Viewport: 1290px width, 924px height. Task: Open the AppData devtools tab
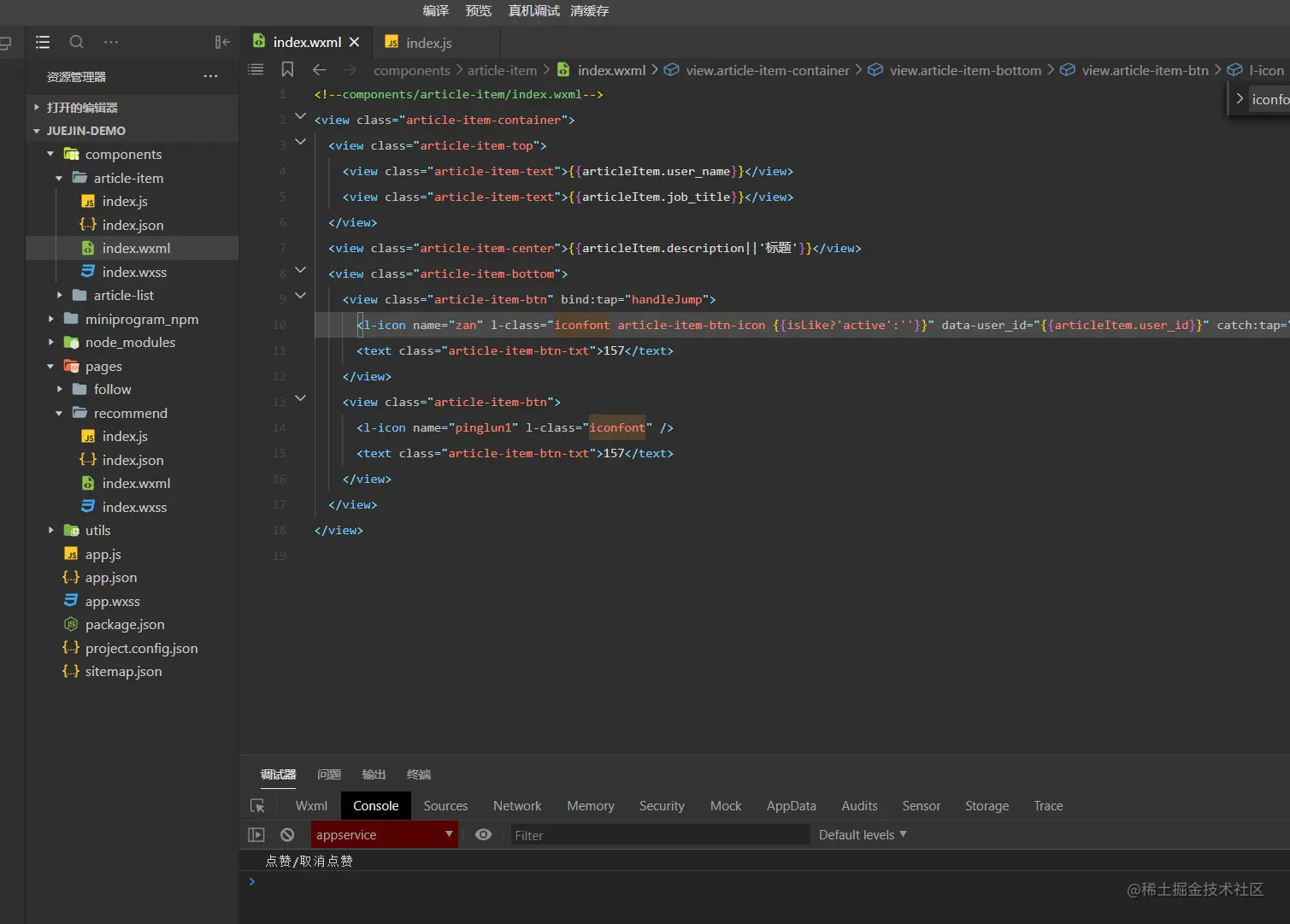(x=791, y=805)
